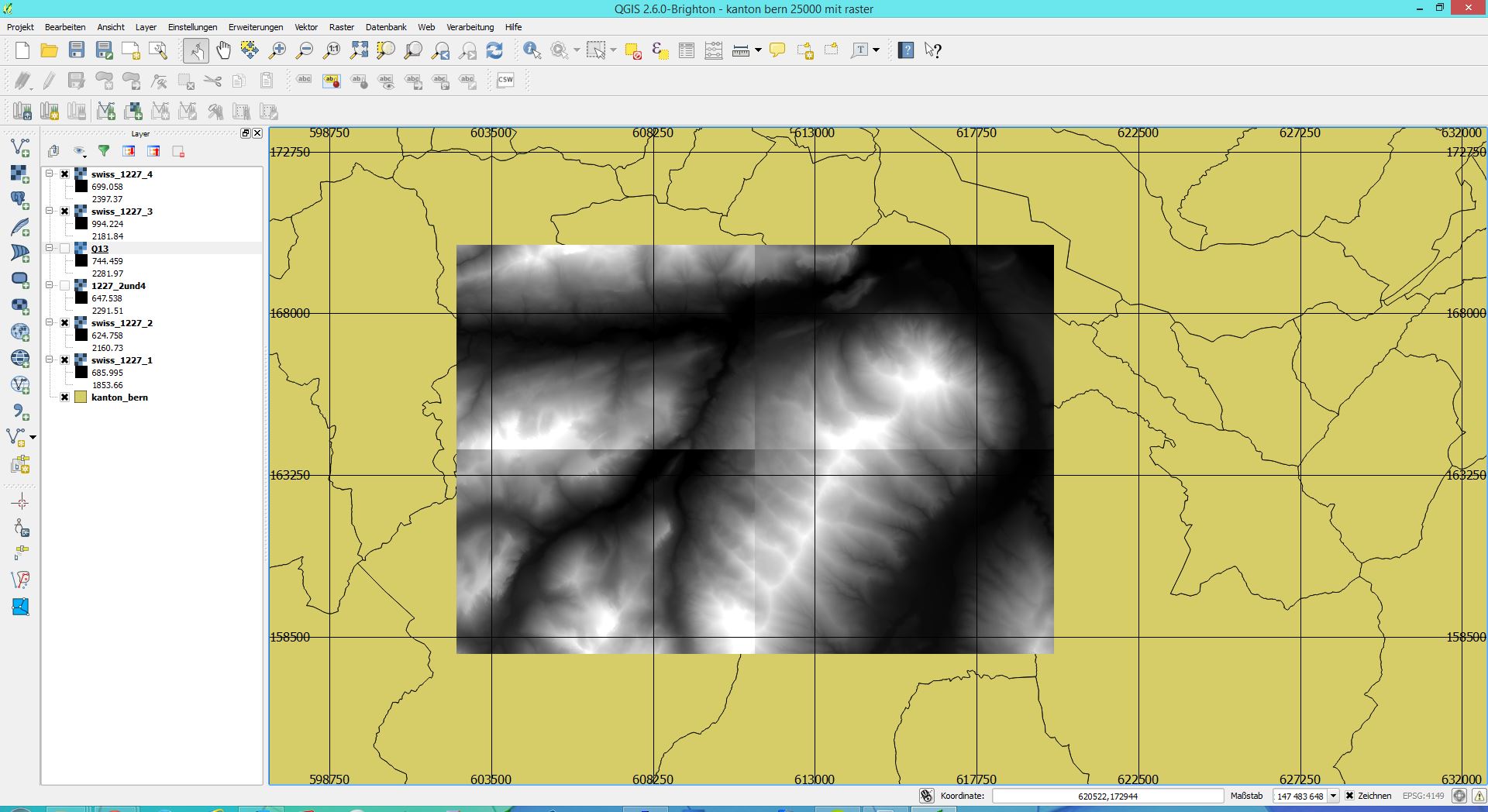
Task: Click the black swatch under swiss_1227_3
Action: click(x=81, y=224)
